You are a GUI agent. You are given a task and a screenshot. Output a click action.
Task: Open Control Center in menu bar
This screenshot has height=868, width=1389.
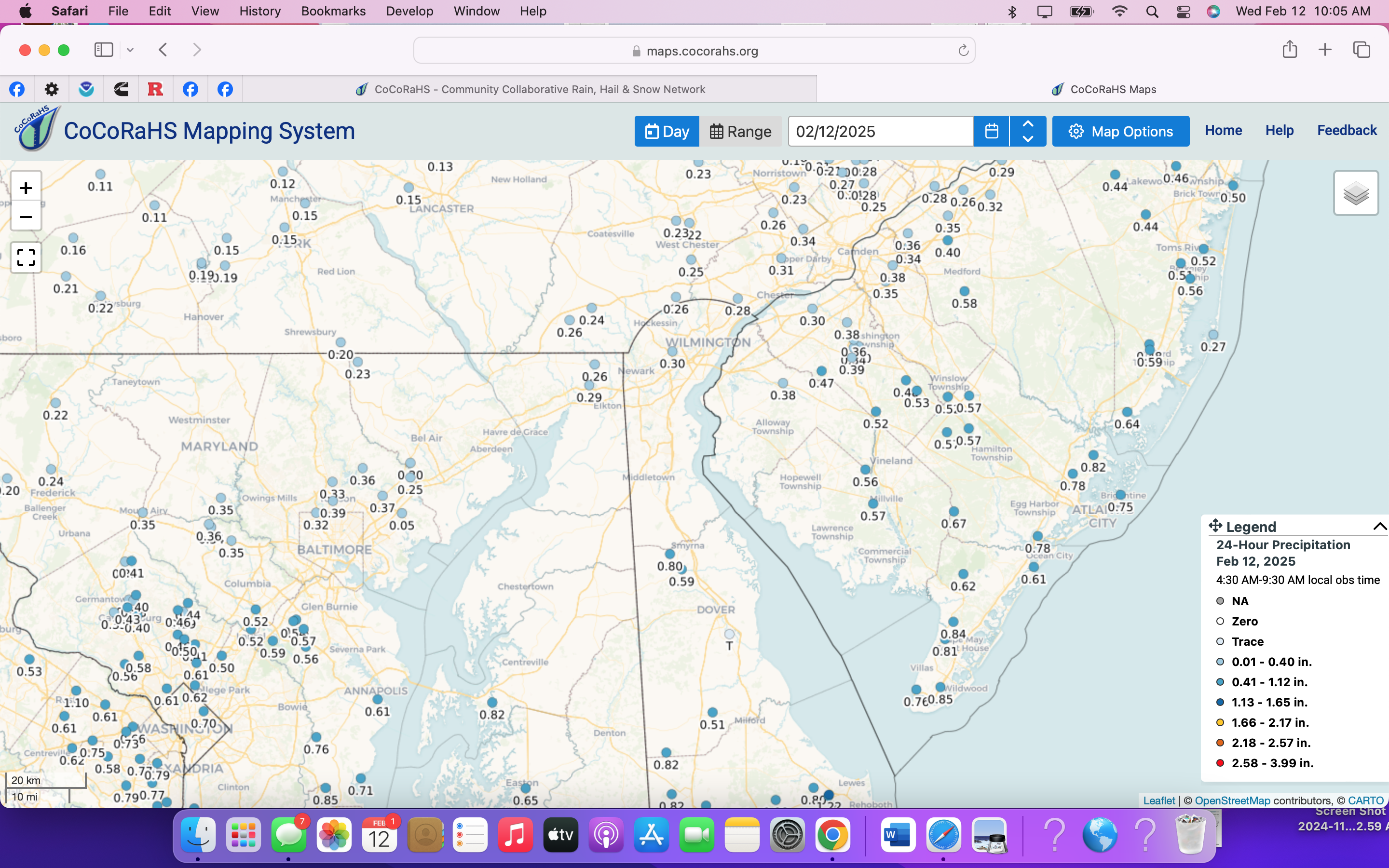point(1183,12)
